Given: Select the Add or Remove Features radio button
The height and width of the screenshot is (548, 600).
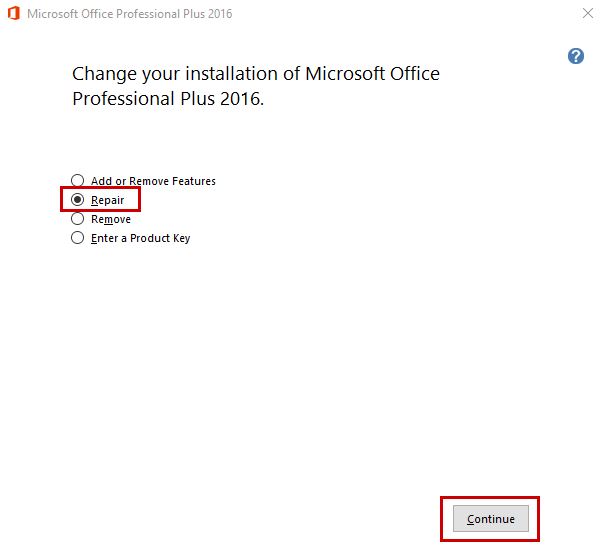Looking at the screenshot, I should click(x=77, y=181).
